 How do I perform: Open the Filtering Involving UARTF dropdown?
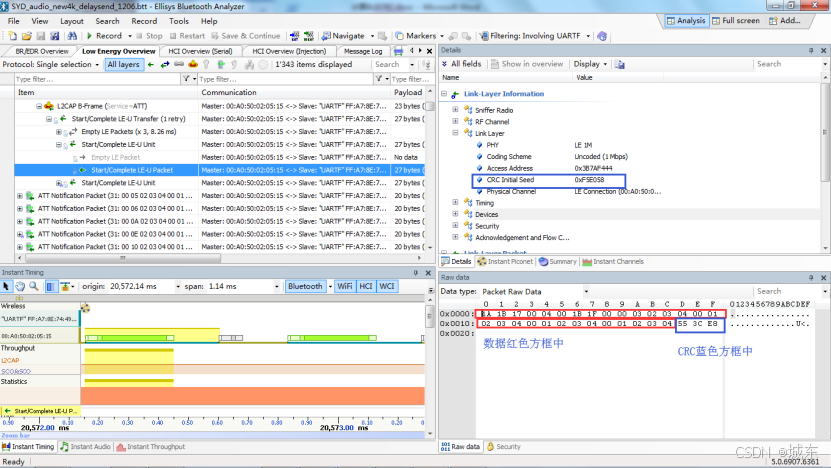click(588, 36)
